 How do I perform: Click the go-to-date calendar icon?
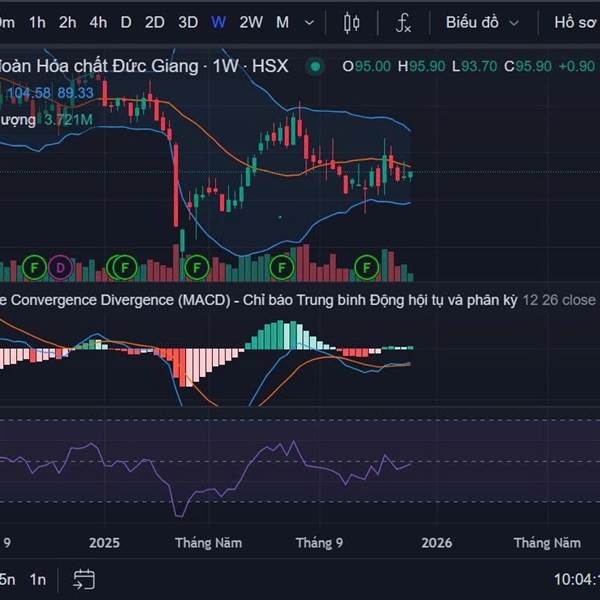(84, 578)
